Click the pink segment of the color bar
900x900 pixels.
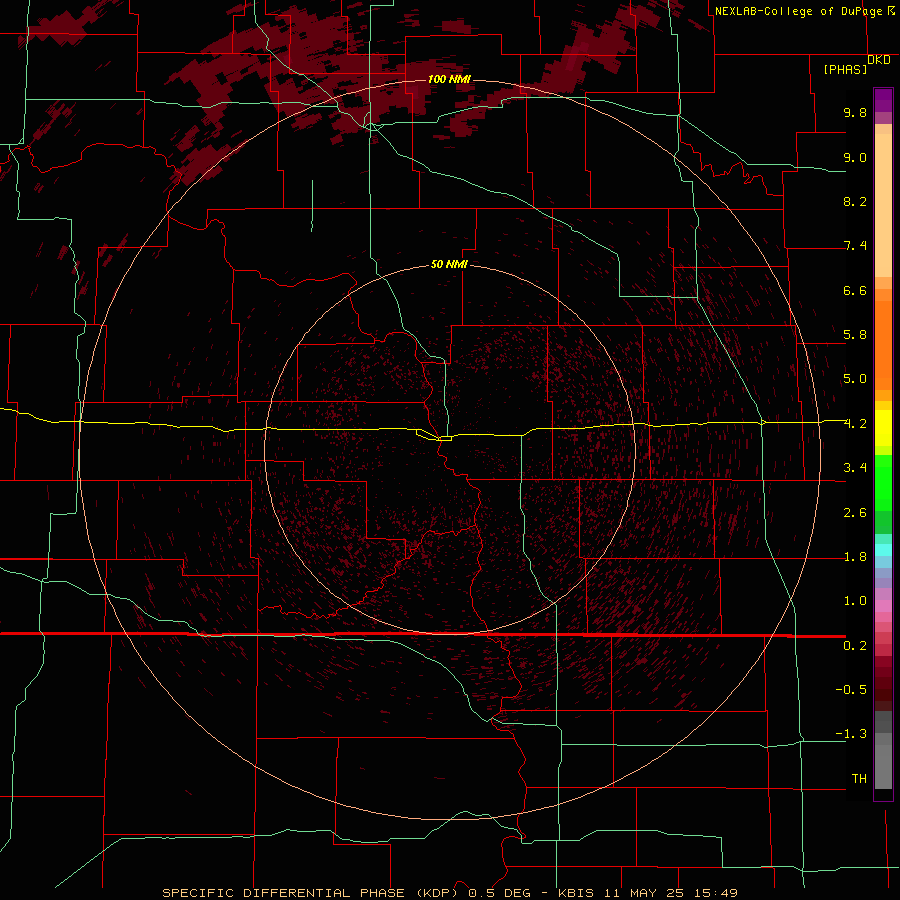click(x=883, y=606)
